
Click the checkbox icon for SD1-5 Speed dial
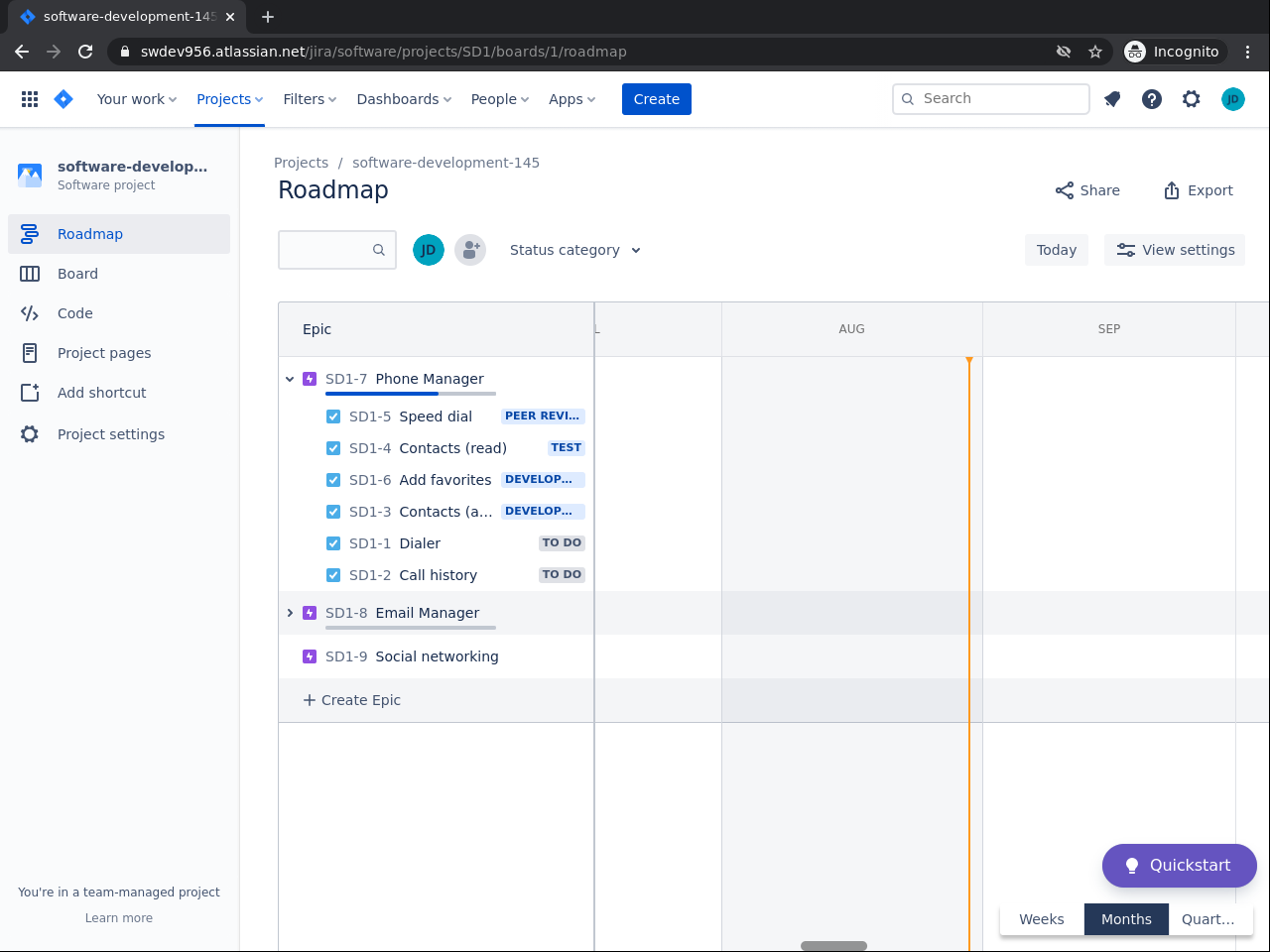[x=333, y=416]
